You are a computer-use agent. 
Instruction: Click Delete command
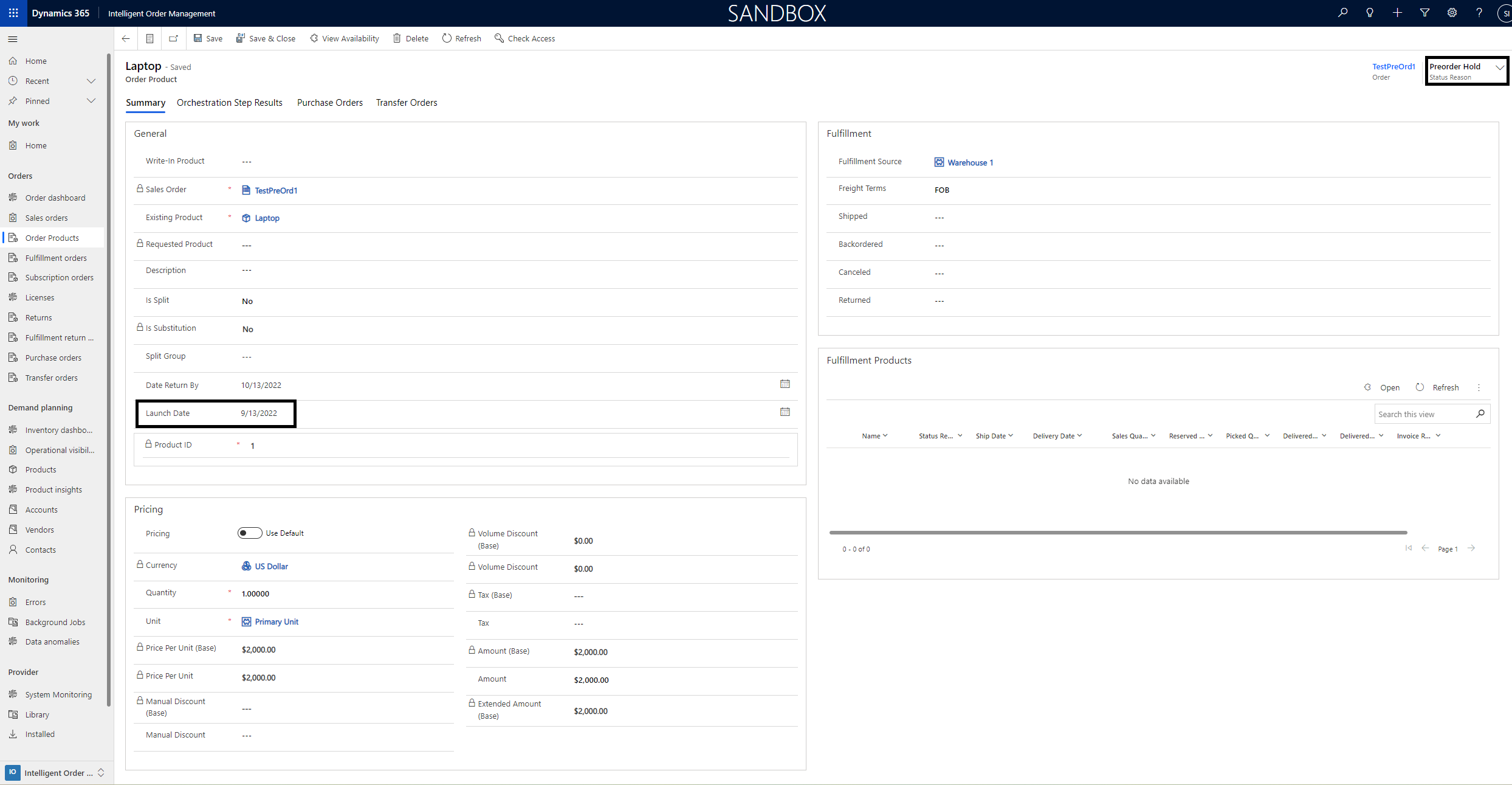pyautogui.click(x=411, y=38)
